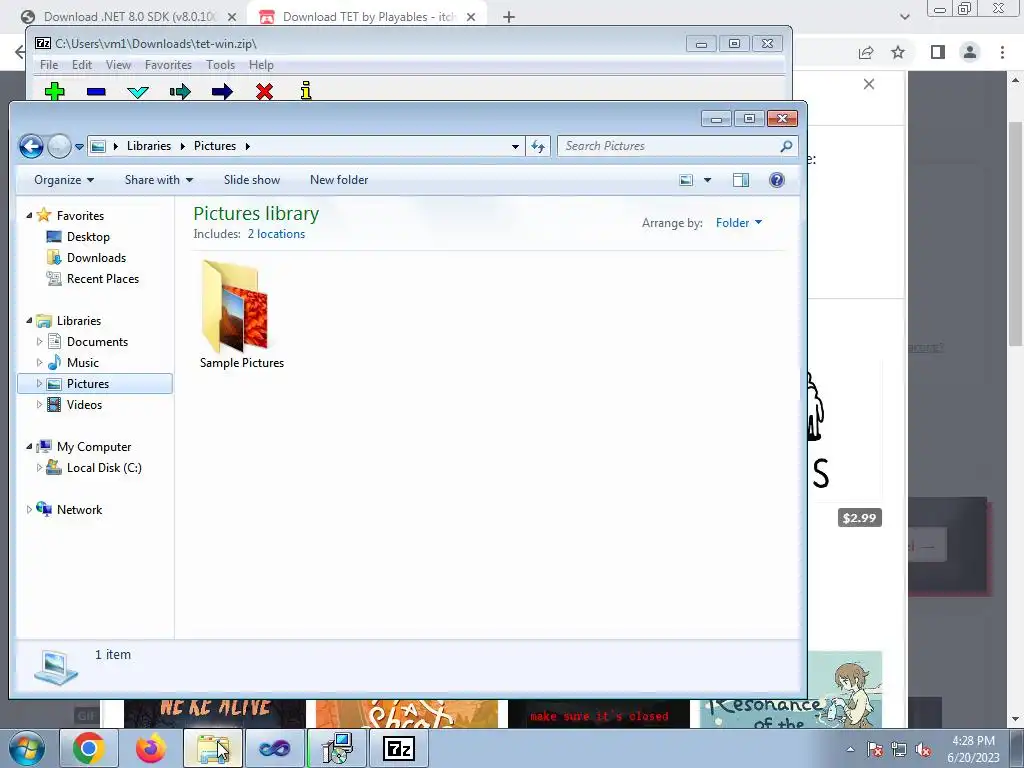The width and height of the screenshot is (1024, 768).
Task: Collapse the My Computer tree section
Action: pyautogui.click(x=29, y=447)
